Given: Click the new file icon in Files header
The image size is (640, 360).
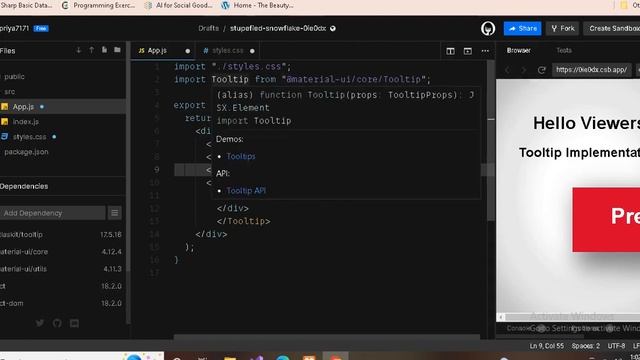Looking at the screenshot, I should coord(104,50).
